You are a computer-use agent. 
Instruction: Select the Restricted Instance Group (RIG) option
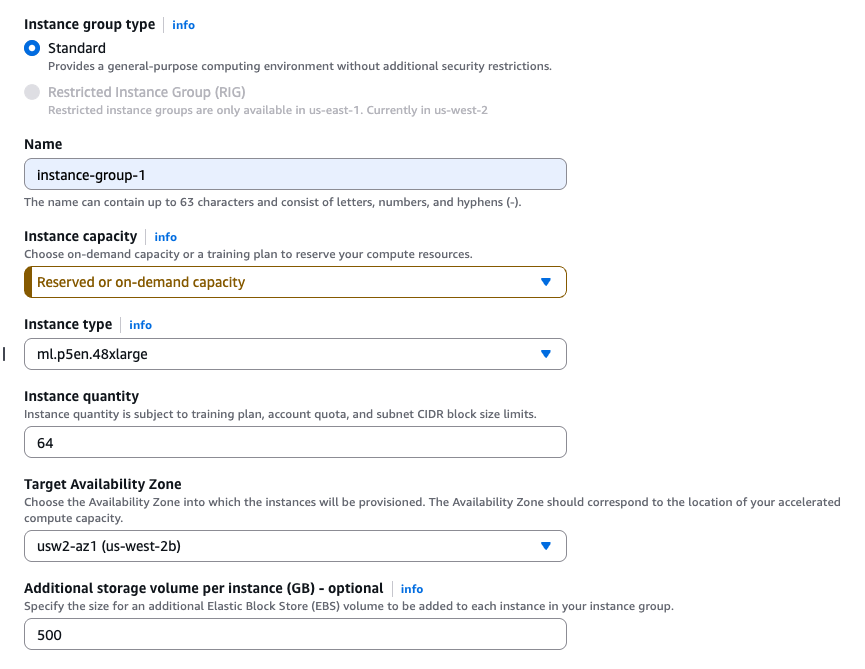coord(32,92)
